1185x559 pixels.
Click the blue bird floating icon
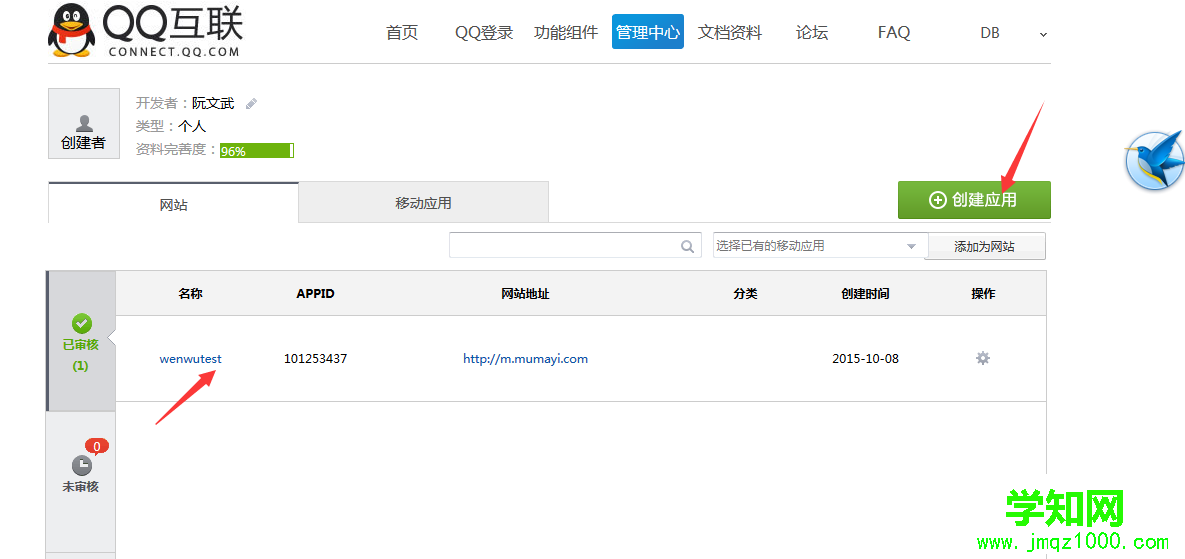(x=1154, y=159)
